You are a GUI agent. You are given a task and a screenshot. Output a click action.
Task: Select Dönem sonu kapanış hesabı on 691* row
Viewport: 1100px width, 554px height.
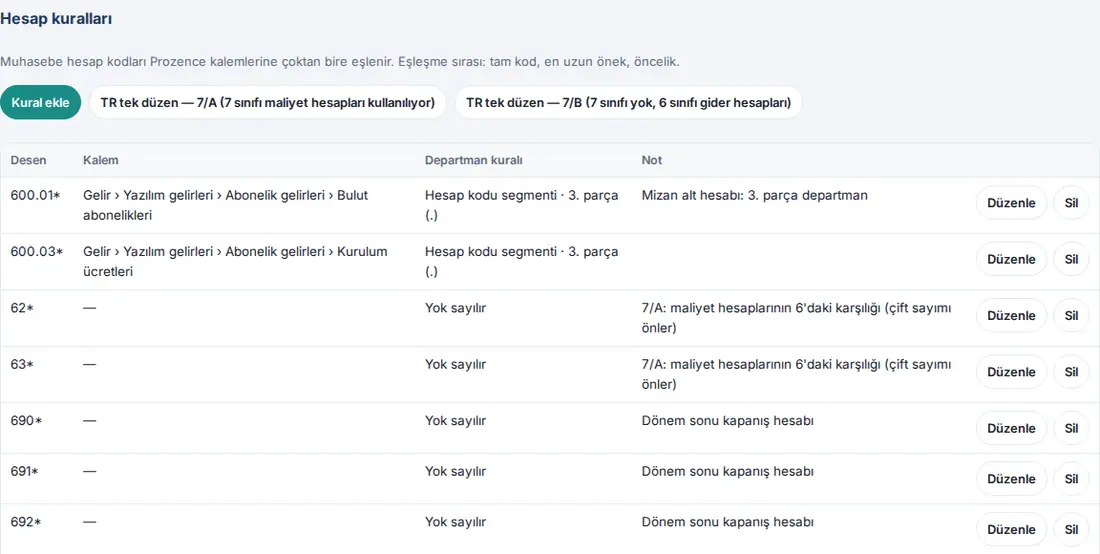pos(727,471)
